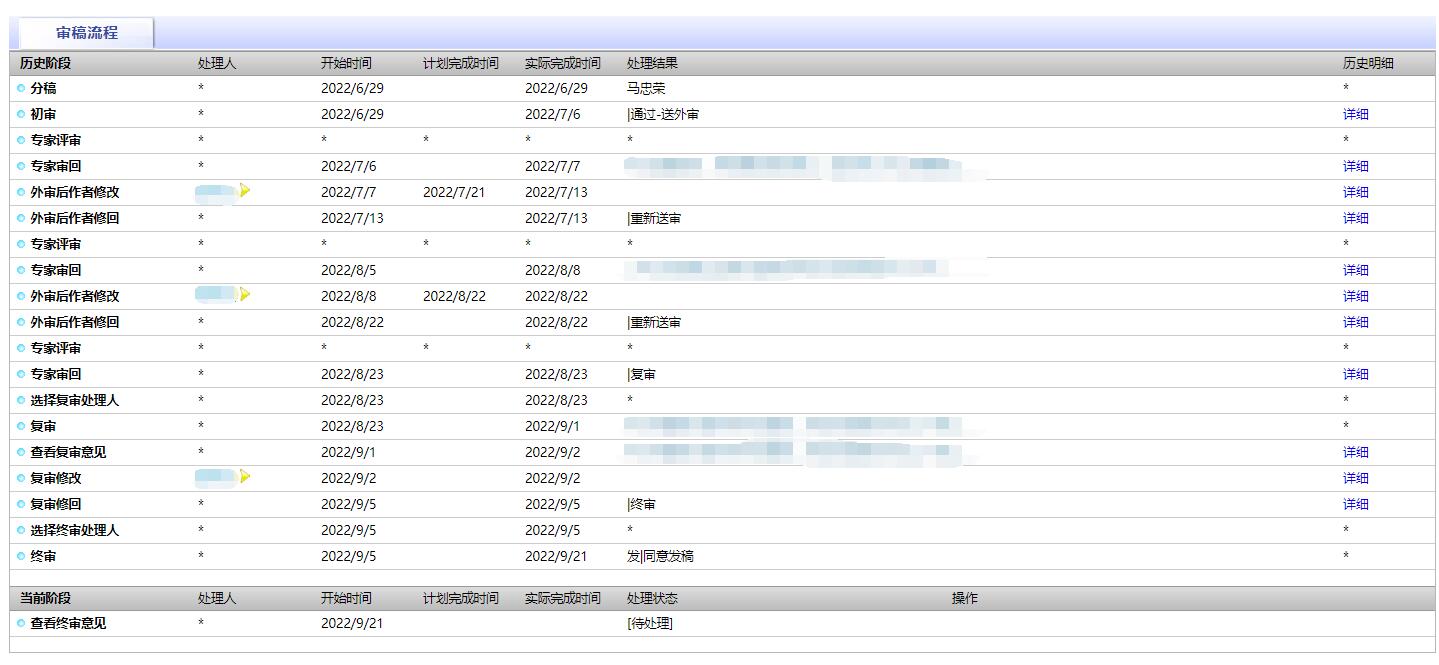Open 详细 for 外审后作者修回 started 2022/7/13

(1355, 218)
